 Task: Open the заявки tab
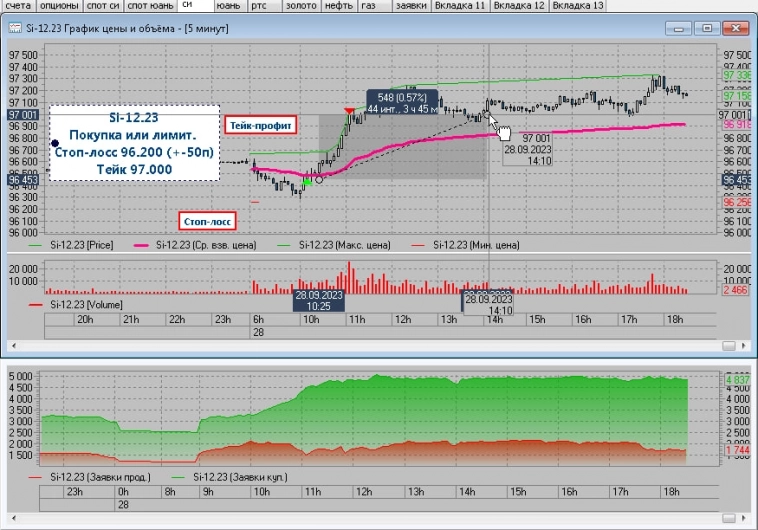pyautogui.click(x=411, y=6)
